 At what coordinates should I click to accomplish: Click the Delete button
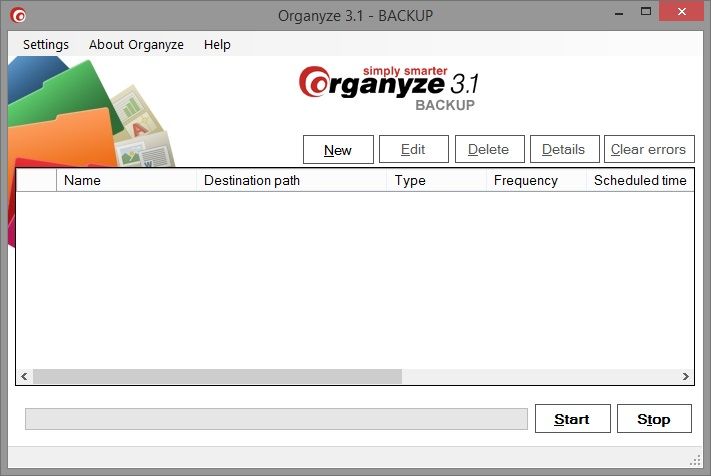[490, 149]
